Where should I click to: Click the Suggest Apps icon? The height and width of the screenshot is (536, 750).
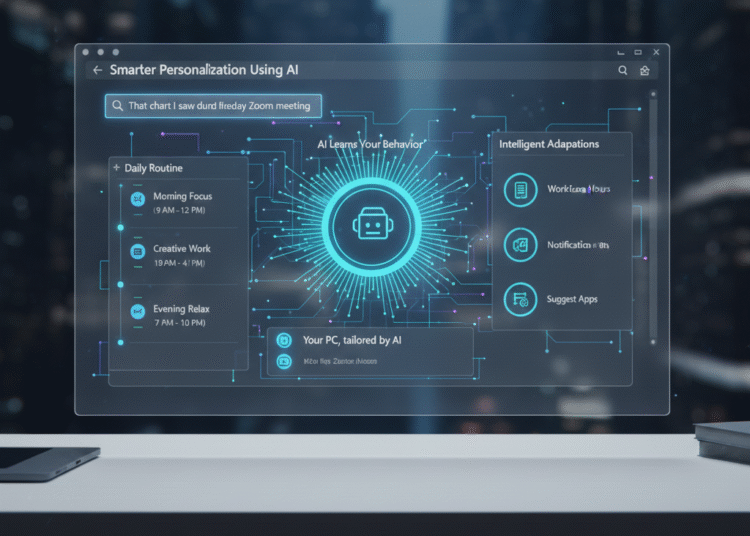520,299
